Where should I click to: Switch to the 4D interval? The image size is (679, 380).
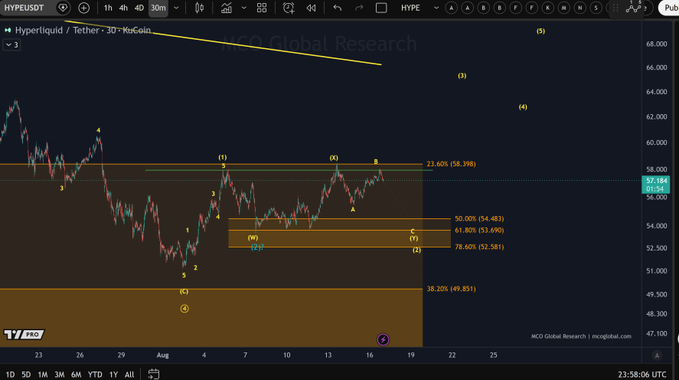point(139,8)
